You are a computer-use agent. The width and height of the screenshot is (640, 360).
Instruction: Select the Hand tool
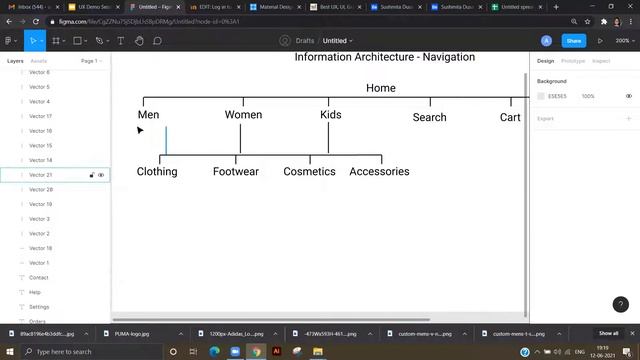point(139,41)
